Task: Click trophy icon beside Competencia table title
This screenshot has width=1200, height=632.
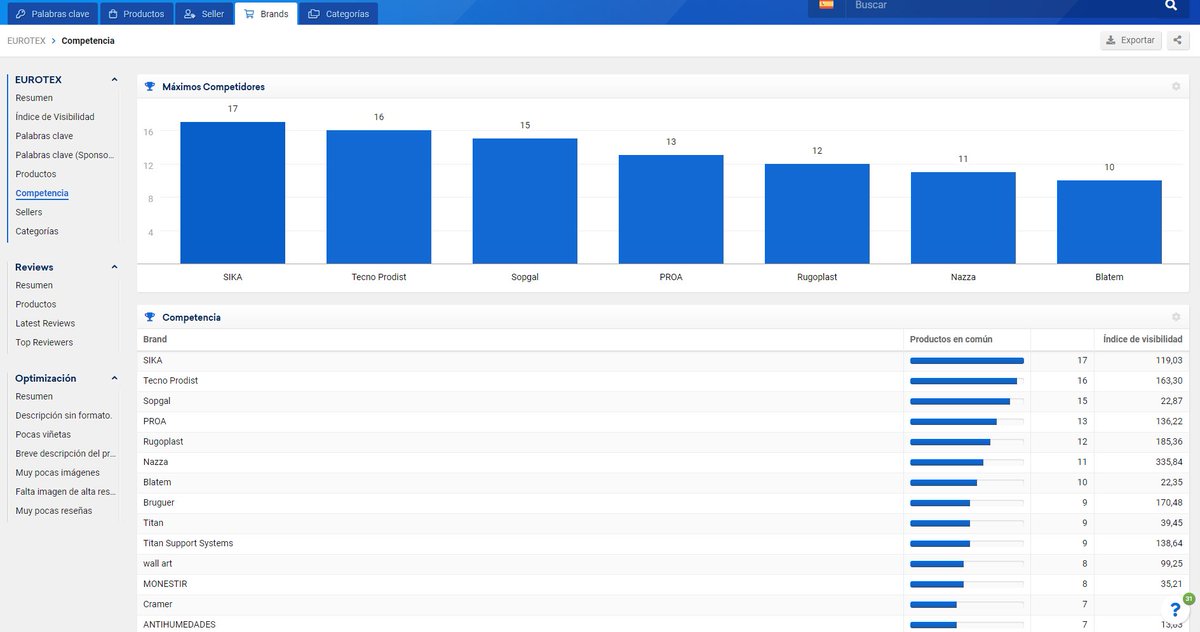Action: (x=150, y=317)
